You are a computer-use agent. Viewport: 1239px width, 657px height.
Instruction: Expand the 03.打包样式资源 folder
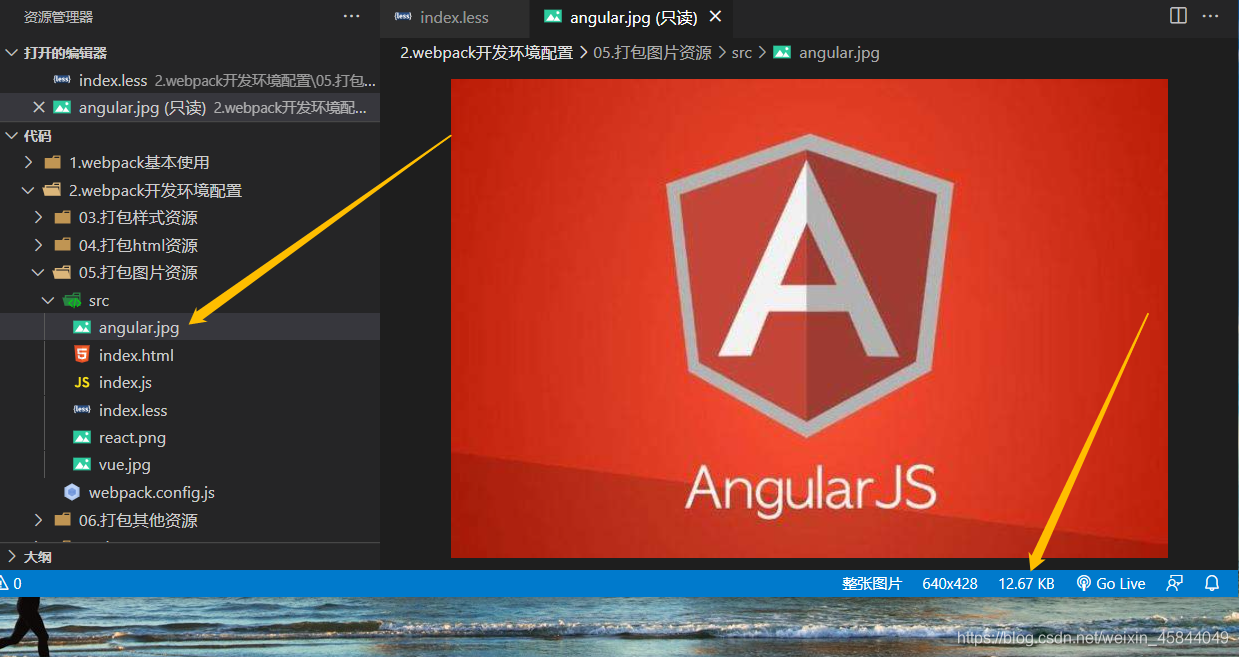[x=39, y=217]
